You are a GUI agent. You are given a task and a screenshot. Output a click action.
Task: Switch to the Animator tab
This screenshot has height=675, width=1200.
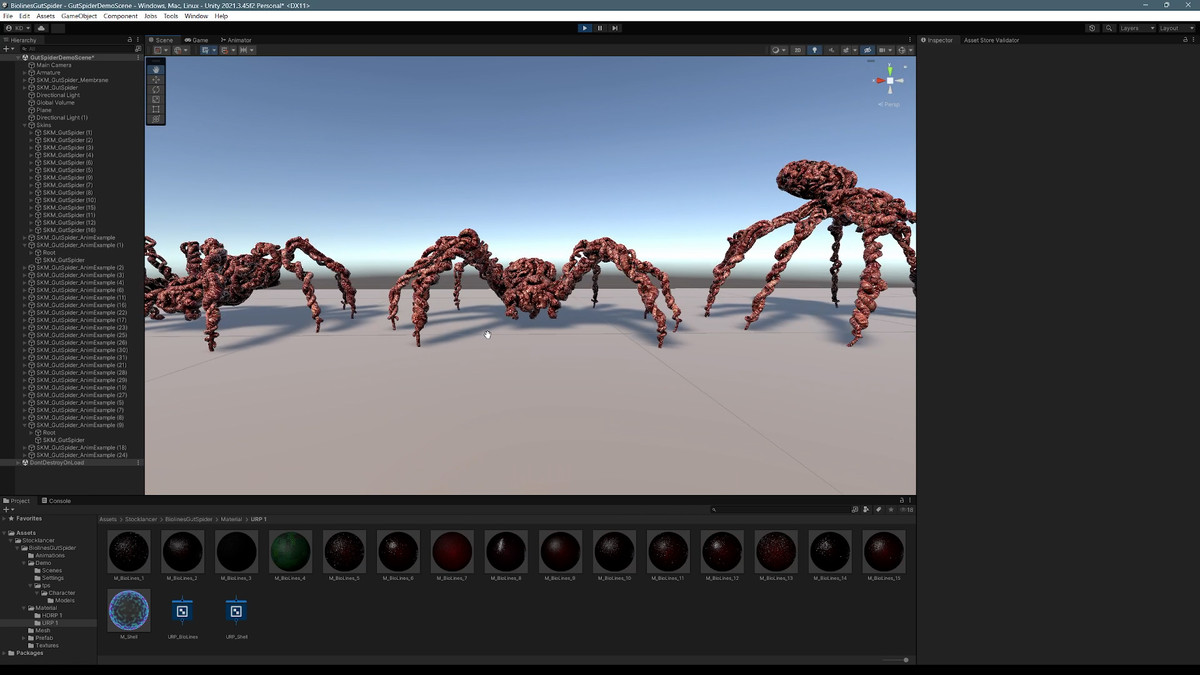(x=237, y=40)
